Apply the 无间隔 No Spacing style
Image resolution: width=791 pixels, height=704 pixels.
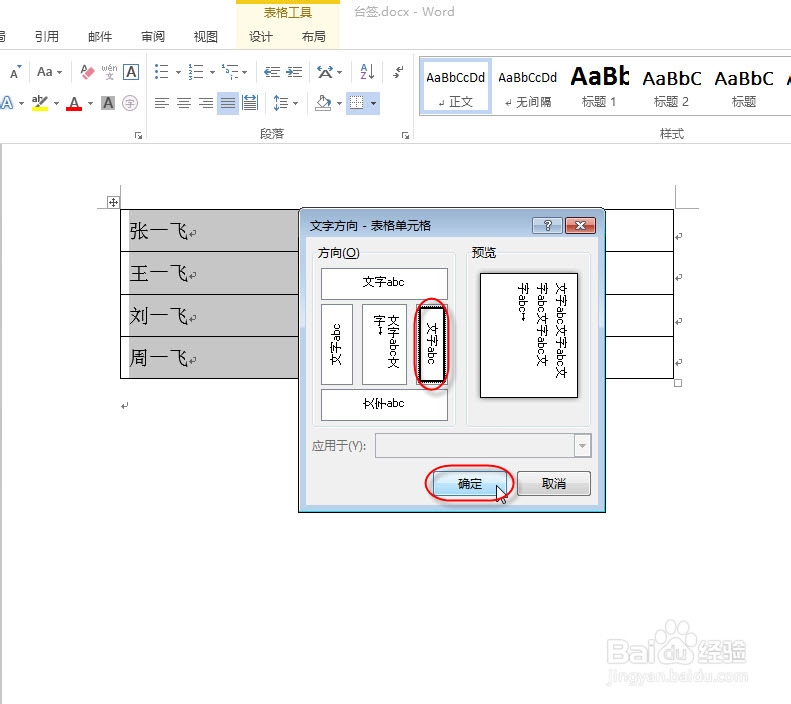[x=528, y=87]
